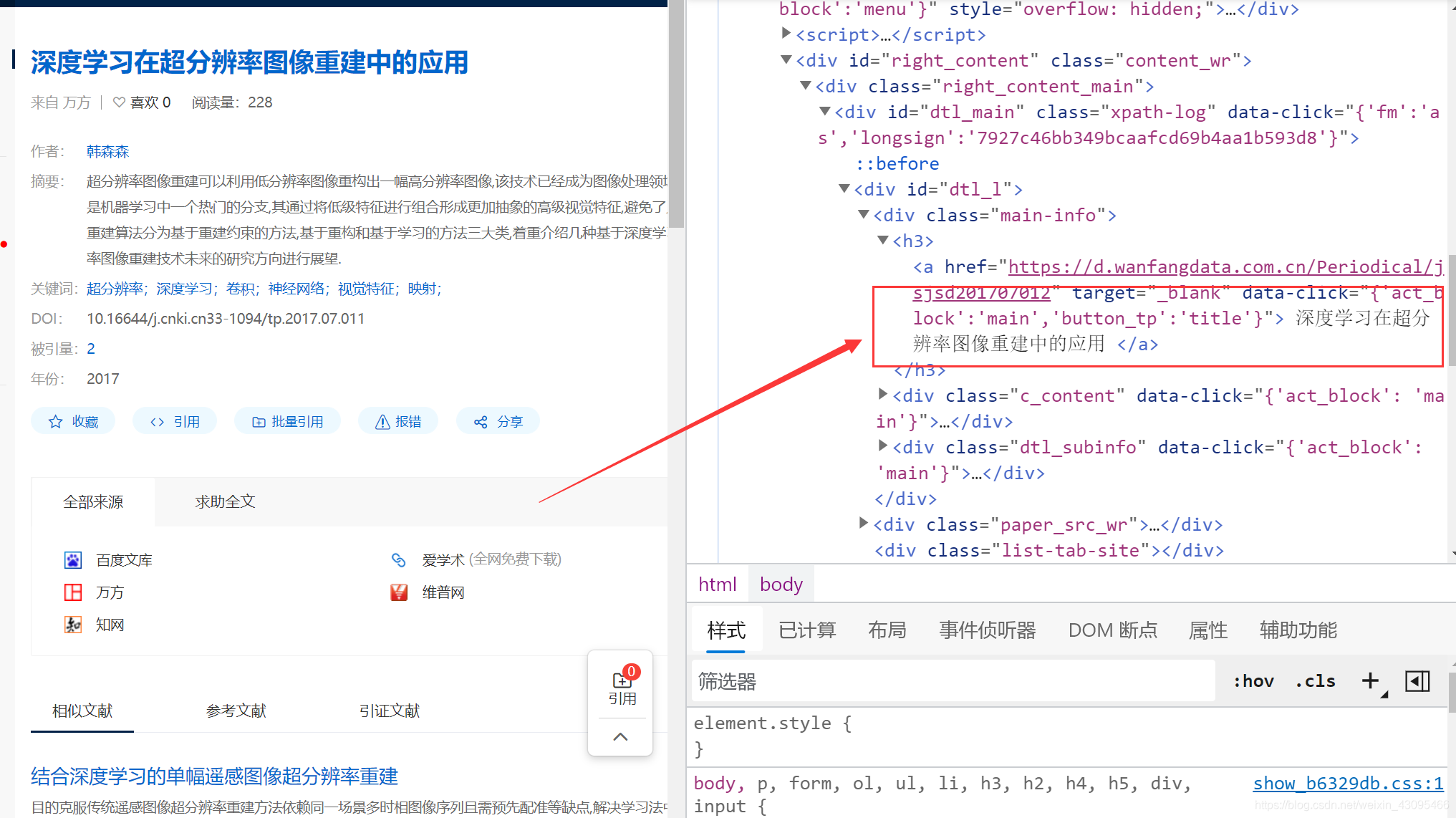
Task: Click keyword 卷积
Action: 241,289
